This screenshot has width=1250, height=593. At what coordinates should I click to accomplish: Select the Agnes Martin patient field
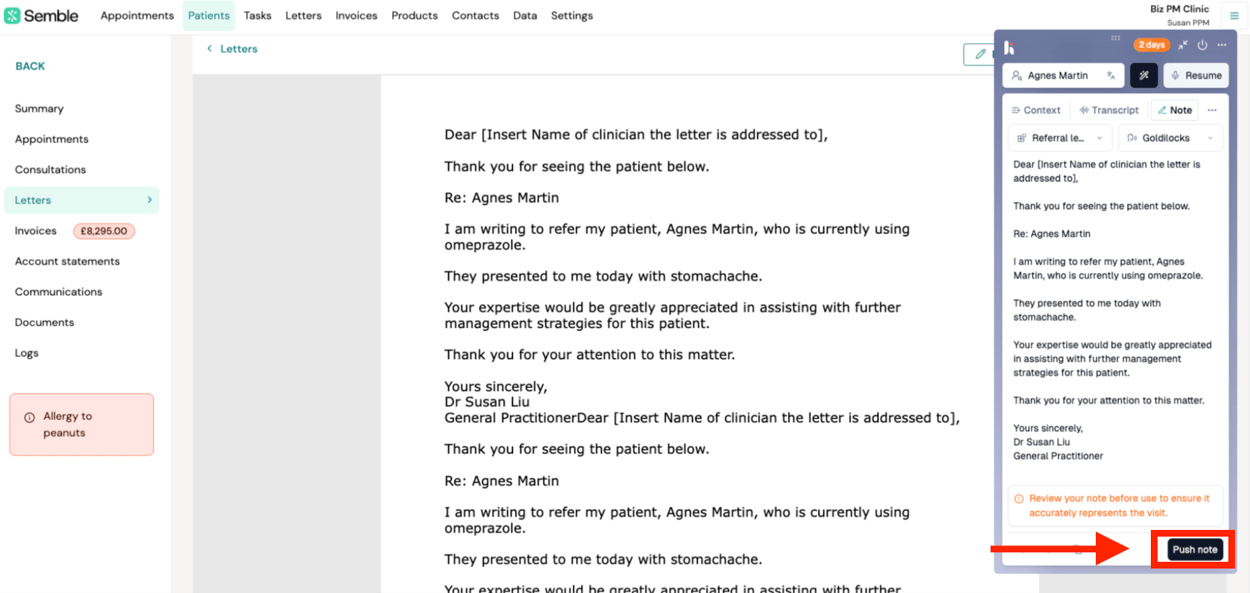click(1064, 75)
